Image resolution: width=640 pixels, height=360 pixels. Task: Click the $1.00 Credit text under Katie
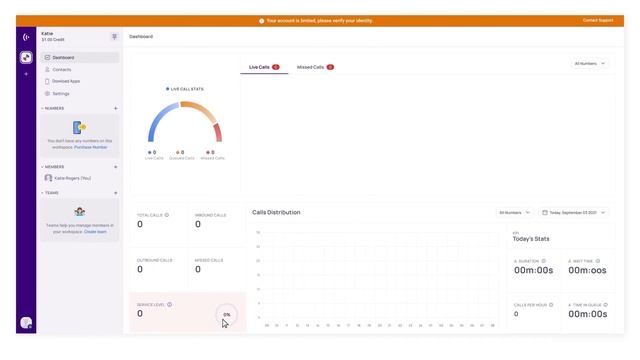point(53,40)
